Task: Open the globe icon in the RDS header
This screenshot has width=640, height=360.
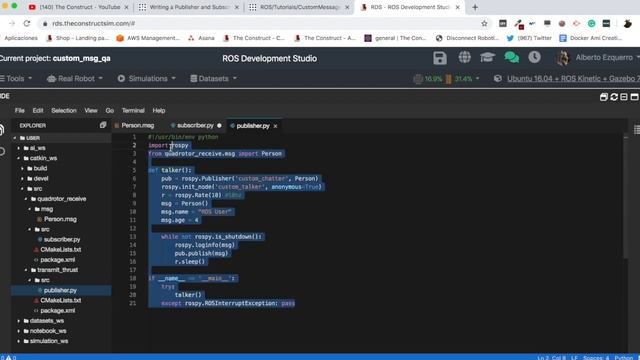Action: pos(464,58)
